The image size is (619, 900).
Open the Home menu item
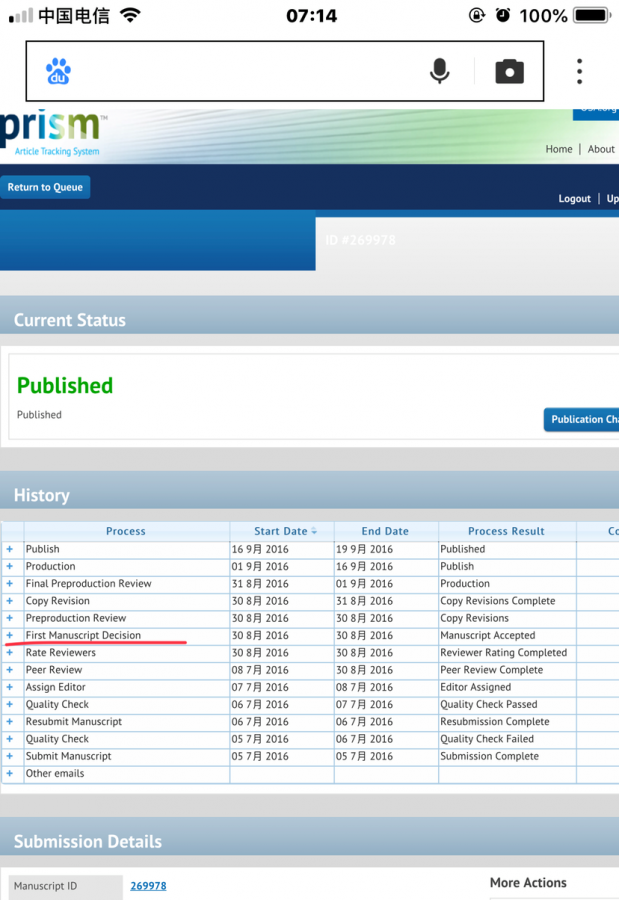(x=559, y=149)
